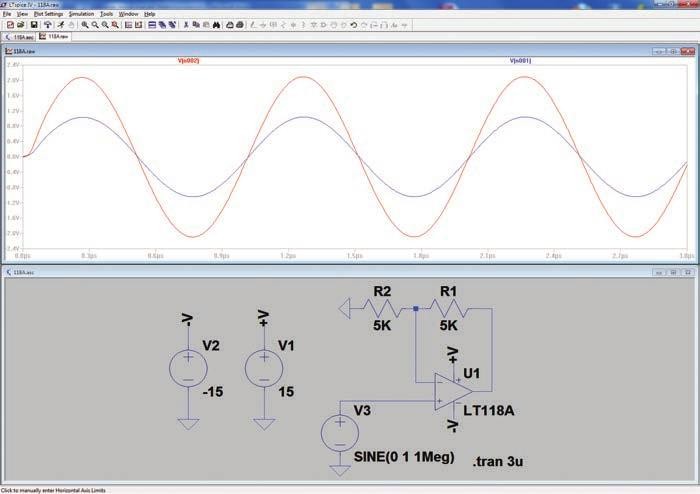
Task: Click the 1.2µs horizontal axis label
Action: pyautogui.click(x=288, y=256)
